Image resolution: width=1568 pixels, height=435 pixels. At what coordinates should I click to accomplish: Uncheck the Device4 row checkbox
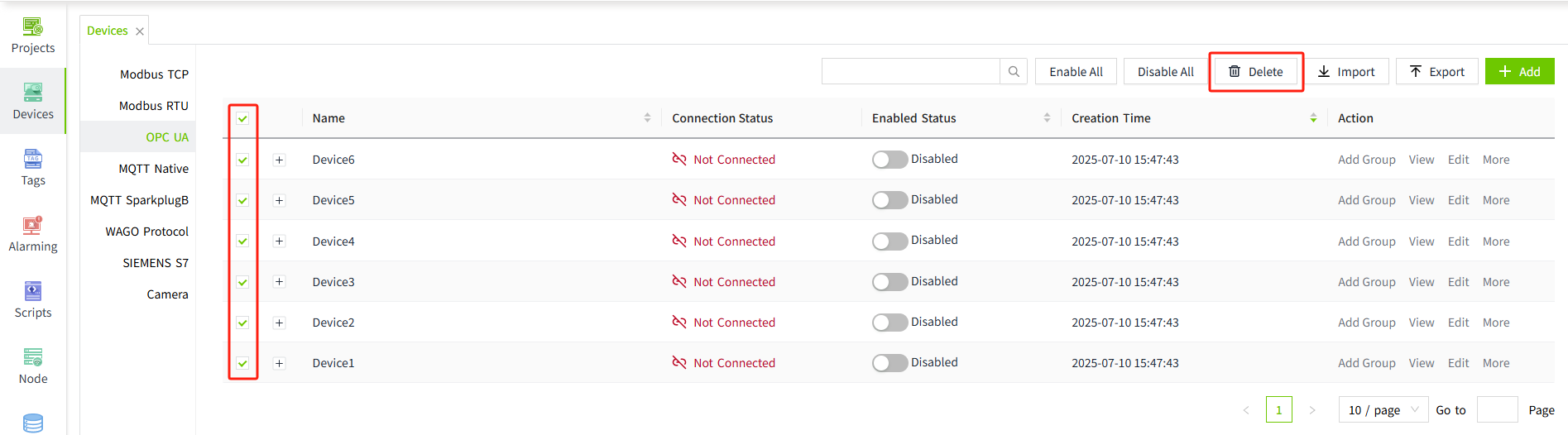[242, 241]
